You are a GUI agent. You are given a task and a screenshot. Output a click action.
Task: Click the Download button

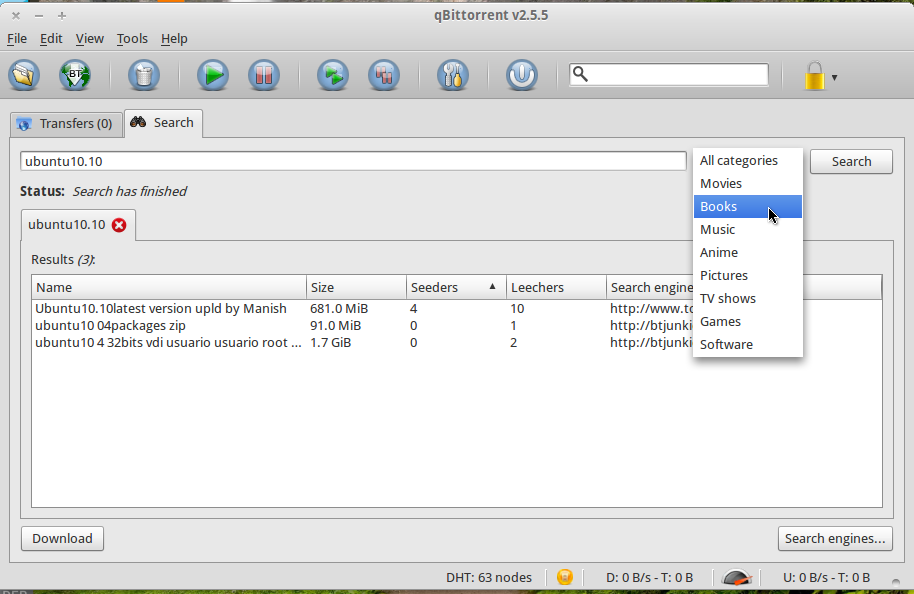62,539
